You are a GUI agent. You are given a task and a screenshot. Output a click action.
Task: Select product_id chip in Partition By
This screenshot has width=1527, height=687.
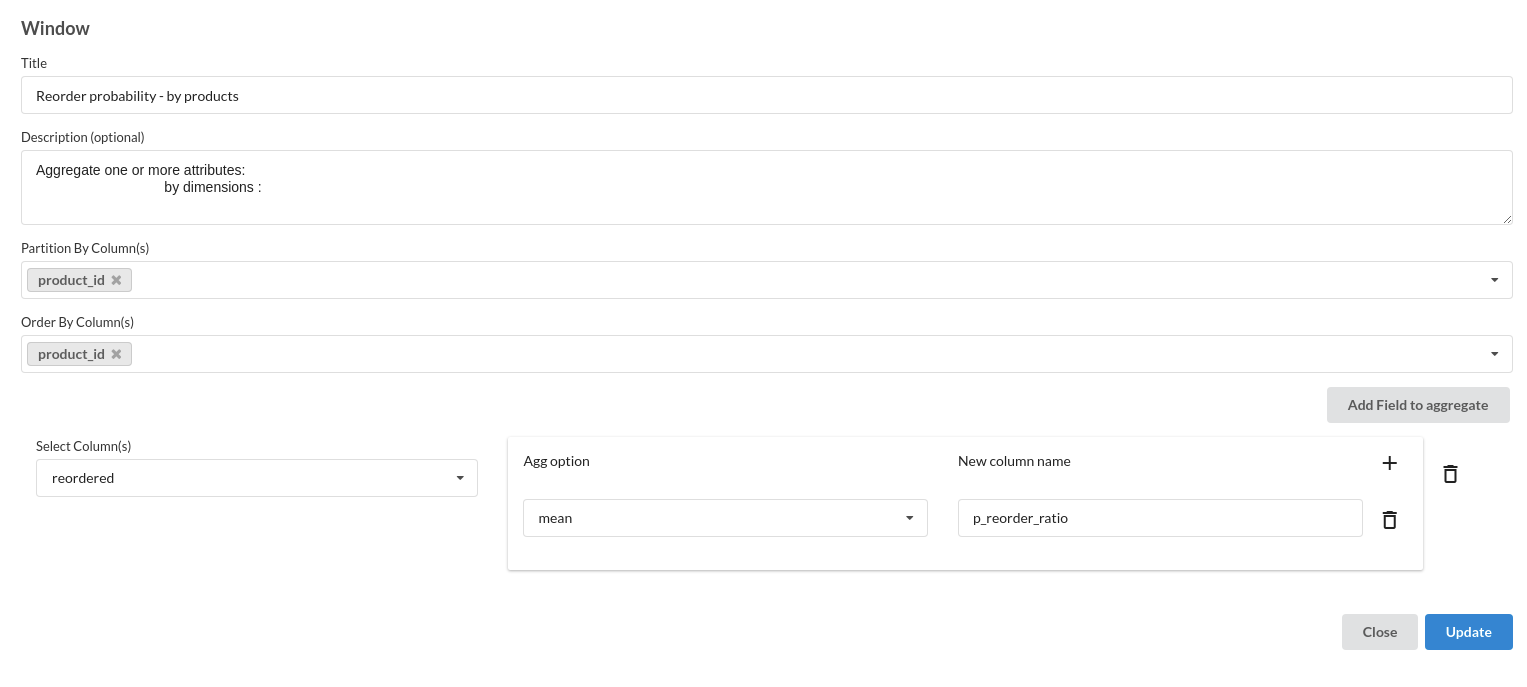coord(71,280)
